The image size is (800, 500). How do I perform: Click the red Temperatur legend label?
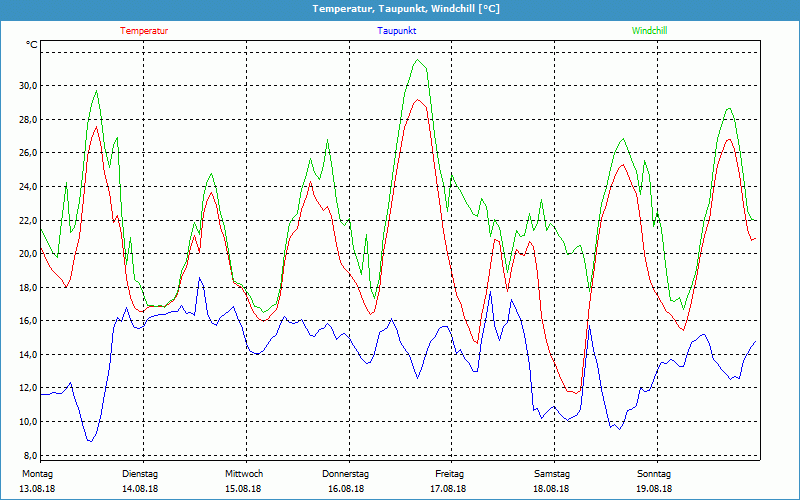point(144,31)
